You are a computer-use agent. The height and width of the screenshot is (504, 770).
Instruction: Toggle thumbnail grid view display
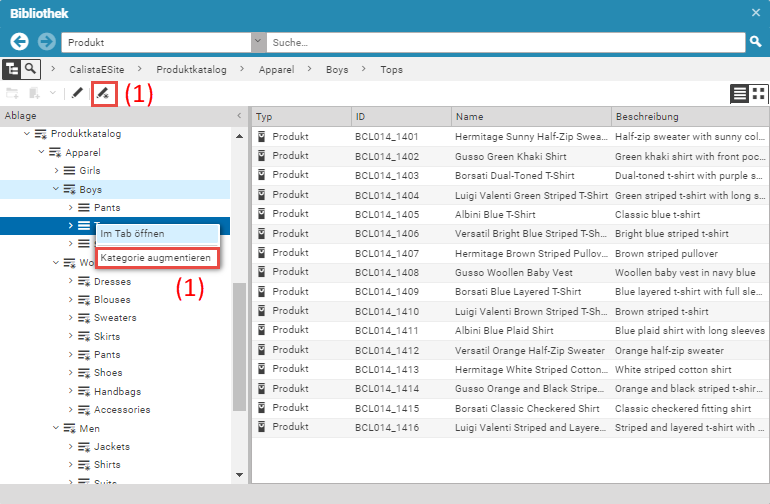click(x=759, y=94)
